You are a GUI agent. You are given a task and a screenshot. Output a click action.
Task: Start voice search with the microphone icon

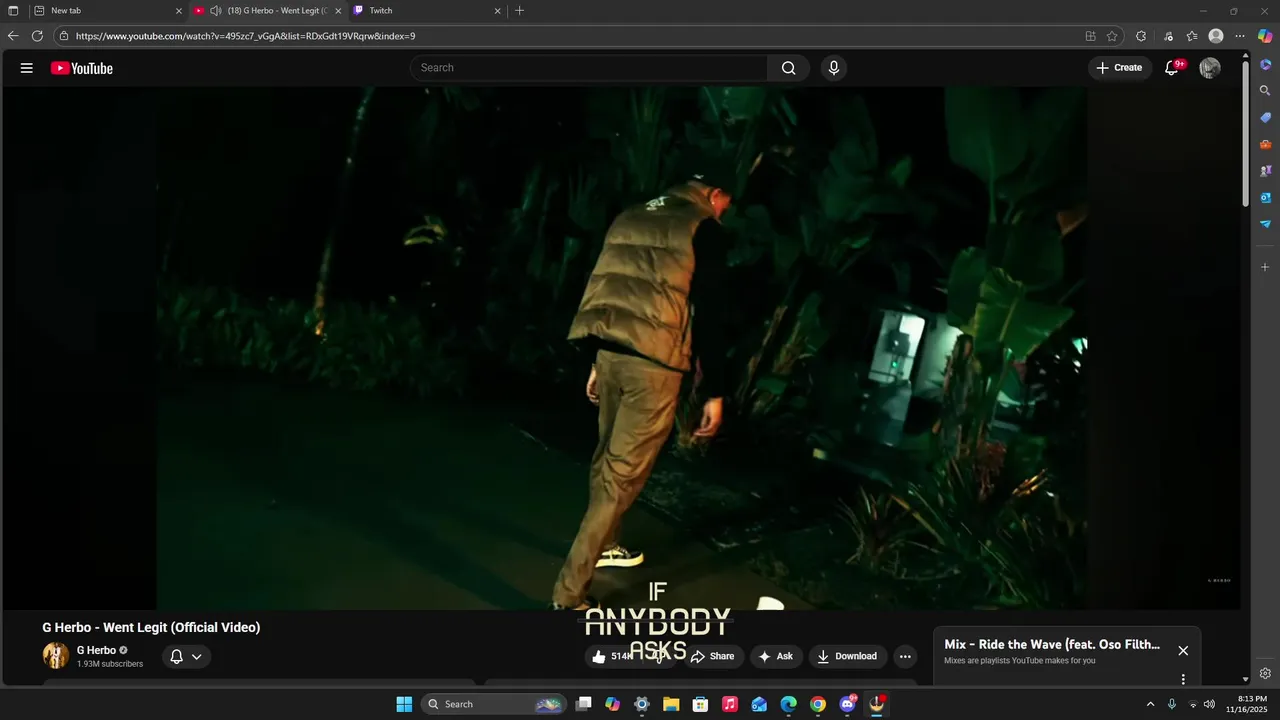point(834,68)
